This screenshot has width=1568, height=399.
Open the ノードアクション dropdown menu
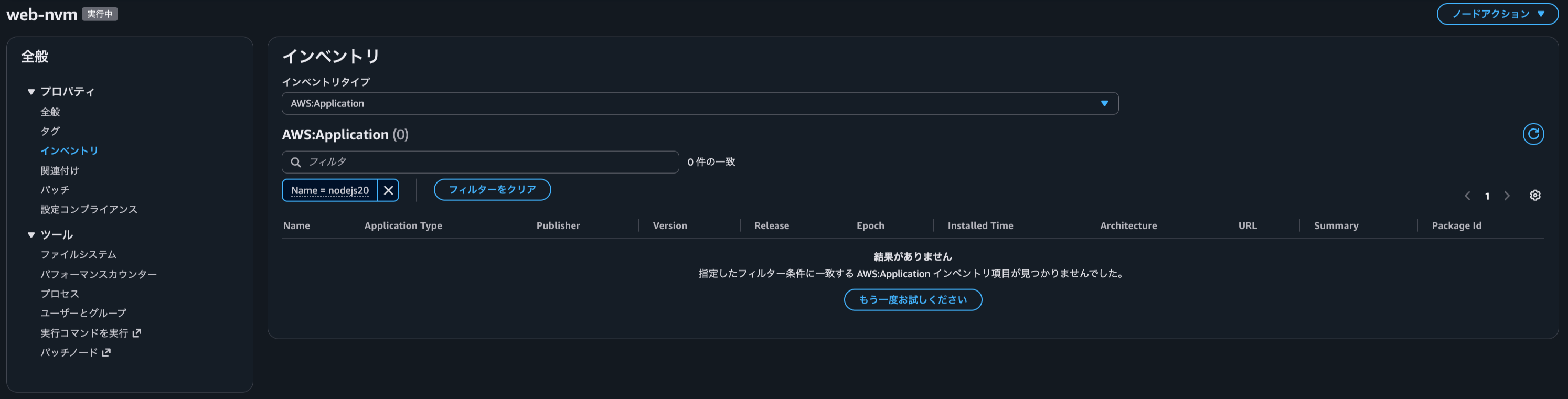pyautogui.click(x=1497, y=14)
